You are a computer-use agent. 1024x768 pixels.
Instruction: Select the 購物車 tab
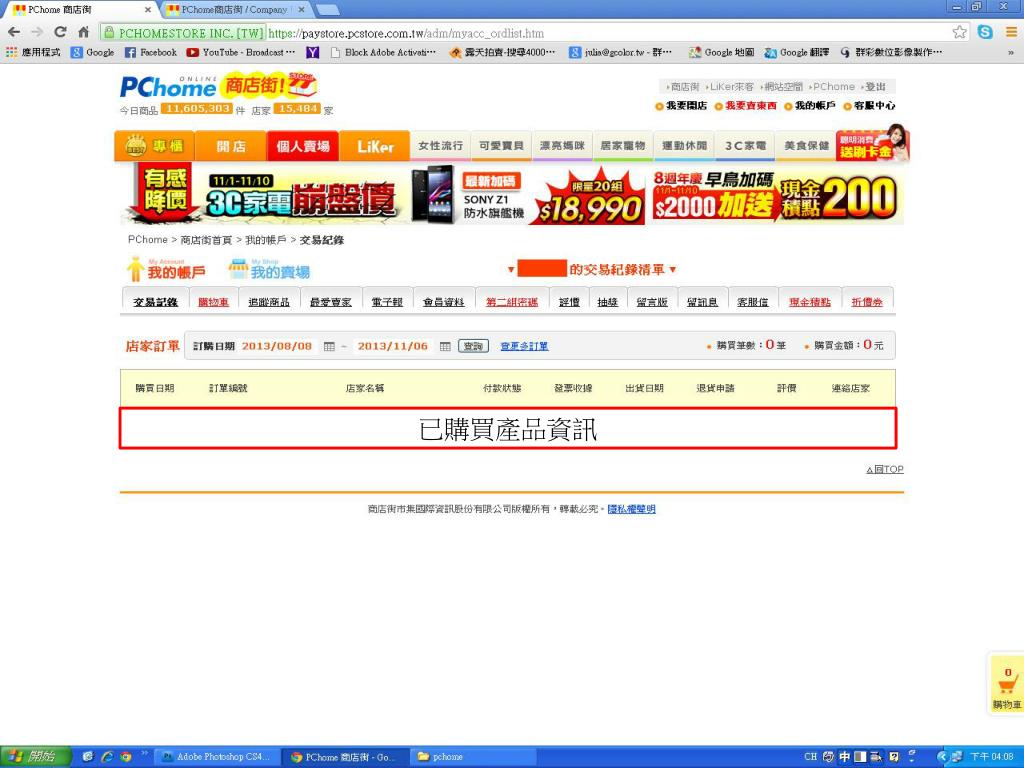click(x=214, y=302)
